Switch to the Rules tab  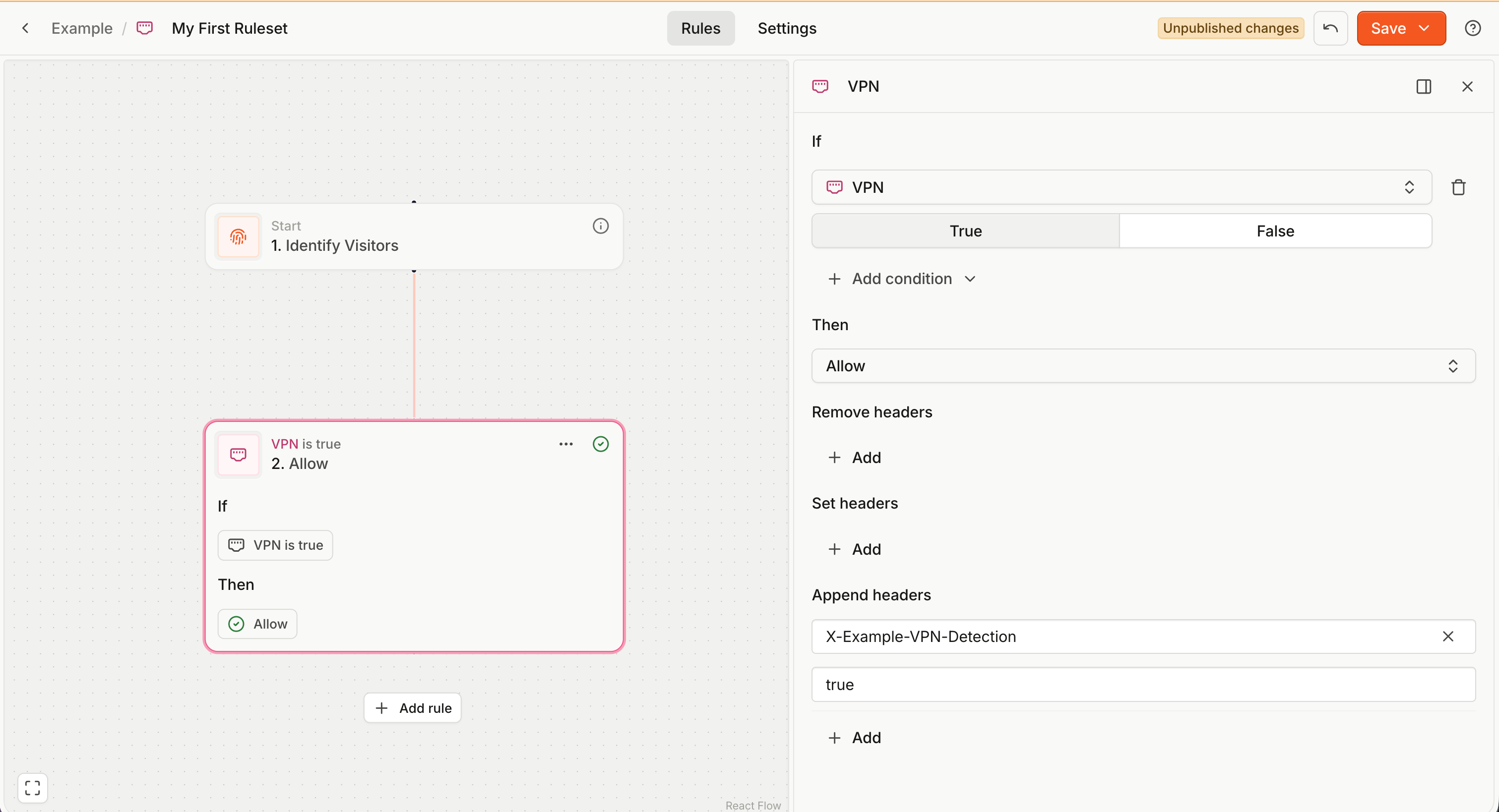700,28
